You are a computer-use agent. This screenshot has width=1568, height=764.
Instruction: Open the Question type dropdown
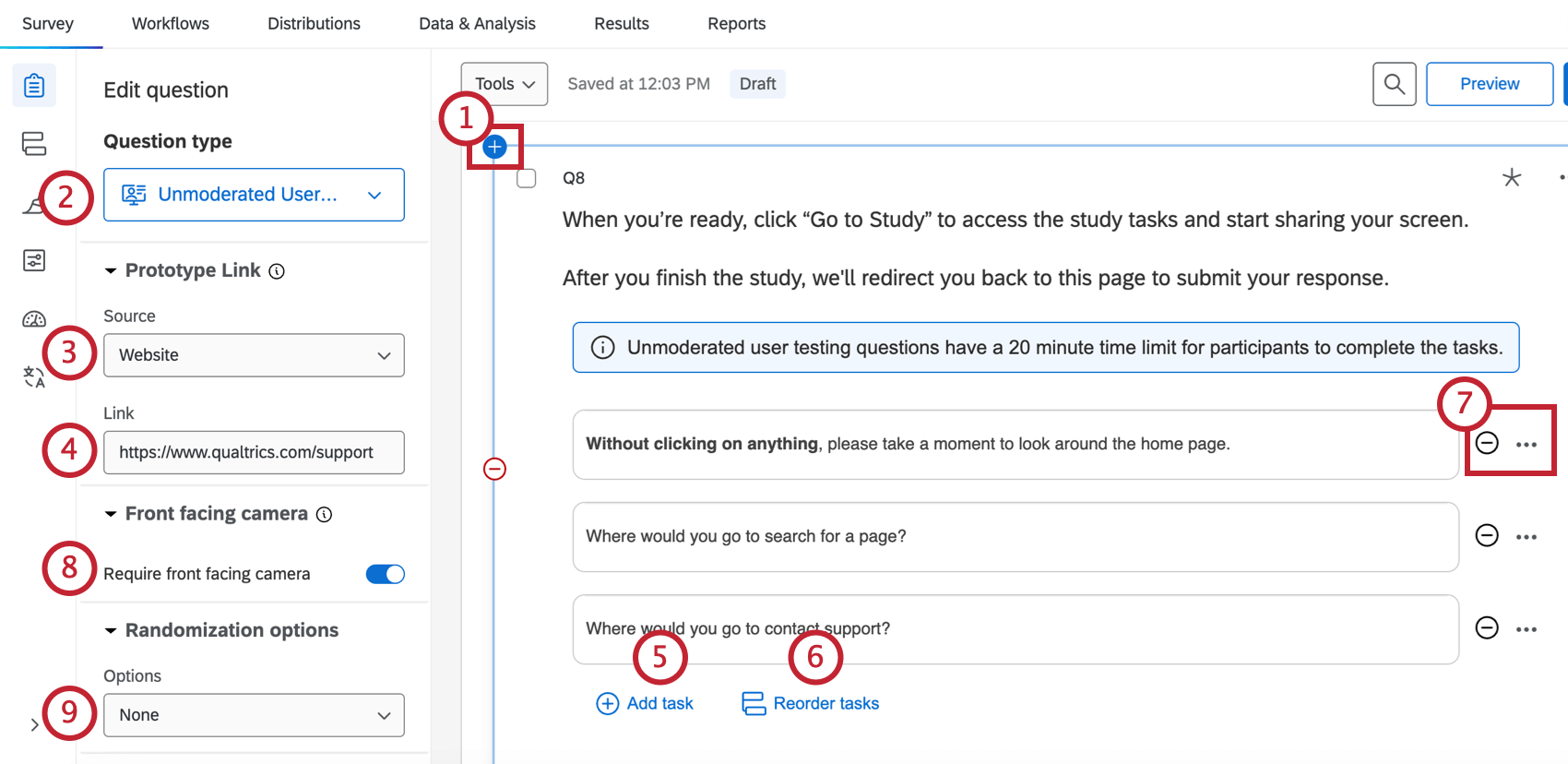coord(254,195)
